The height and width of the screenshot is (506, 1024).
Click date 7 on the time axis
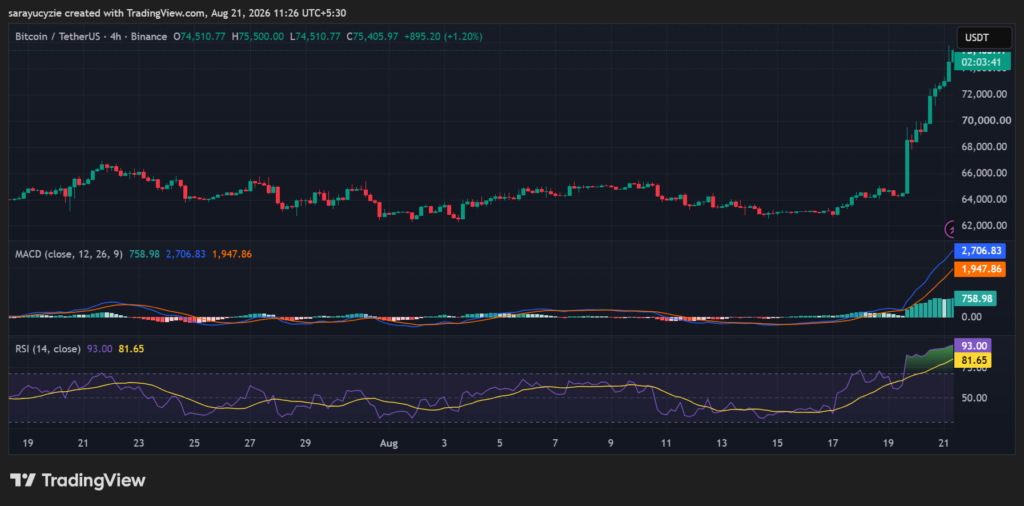point(555,443)
